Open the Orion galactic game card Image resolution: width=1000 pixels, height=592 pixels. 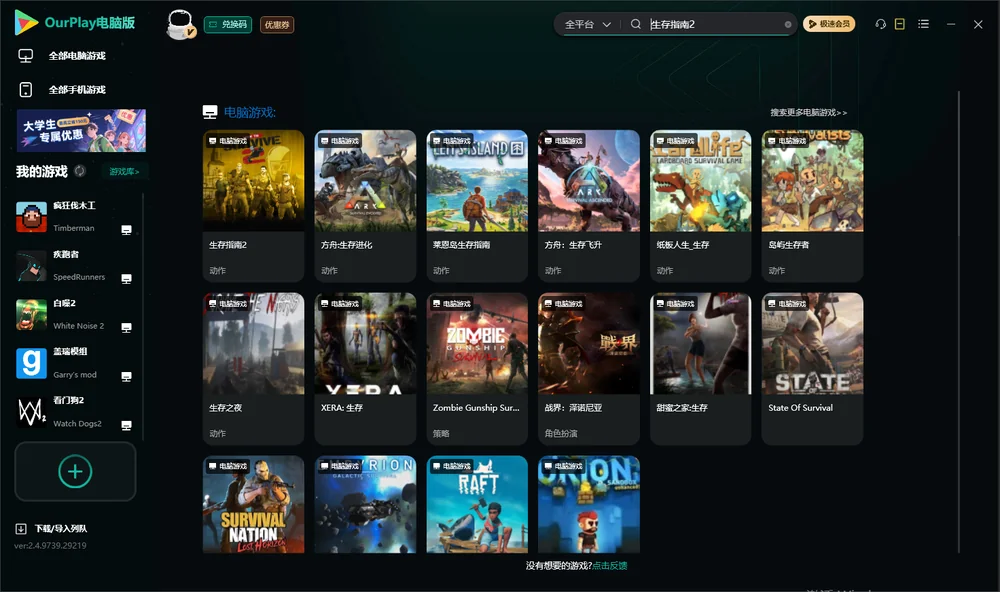pyautogui.click(x=365, y=504)
